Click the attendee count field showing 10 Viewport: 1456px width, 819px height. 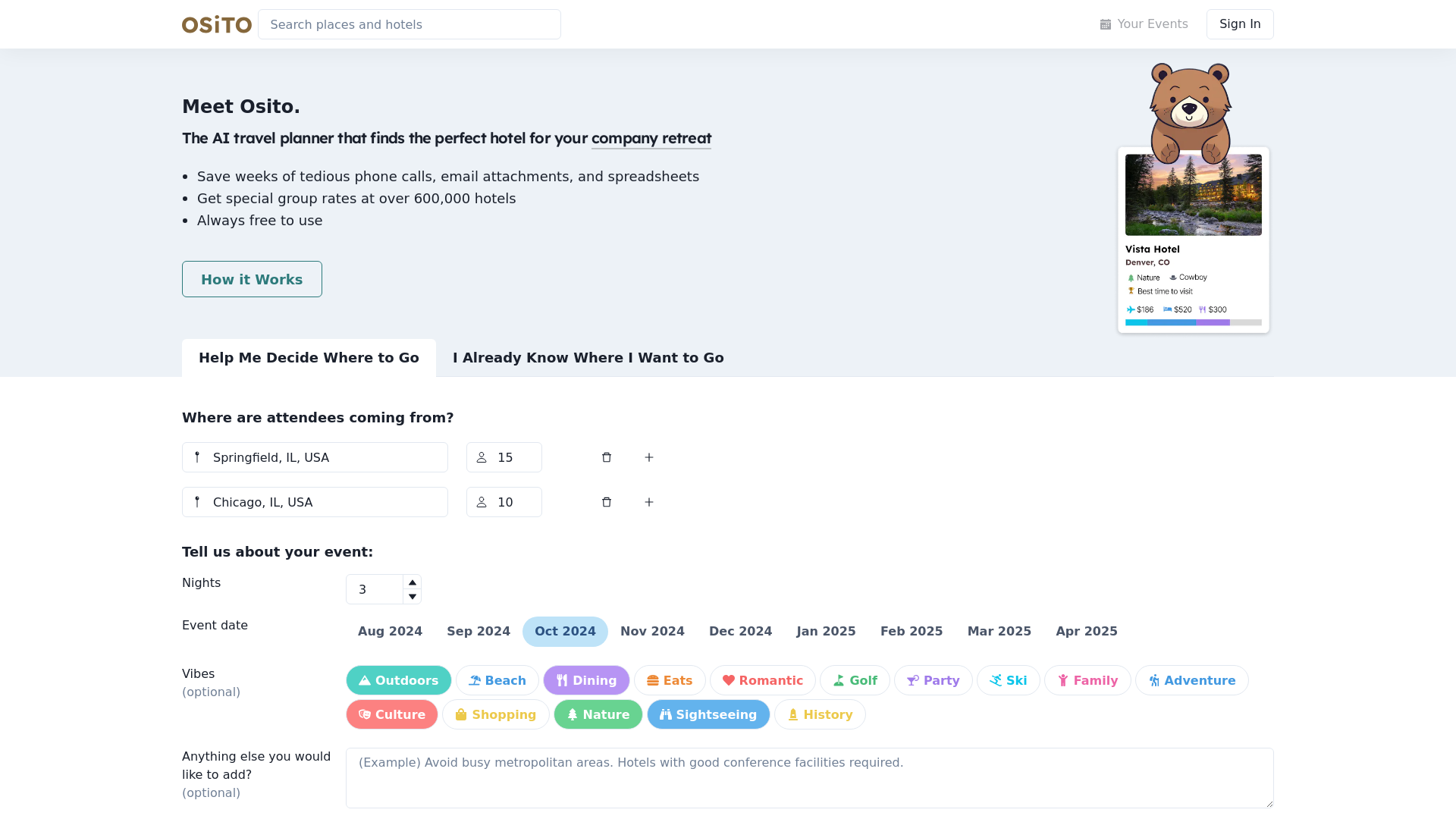click(504, 502)
